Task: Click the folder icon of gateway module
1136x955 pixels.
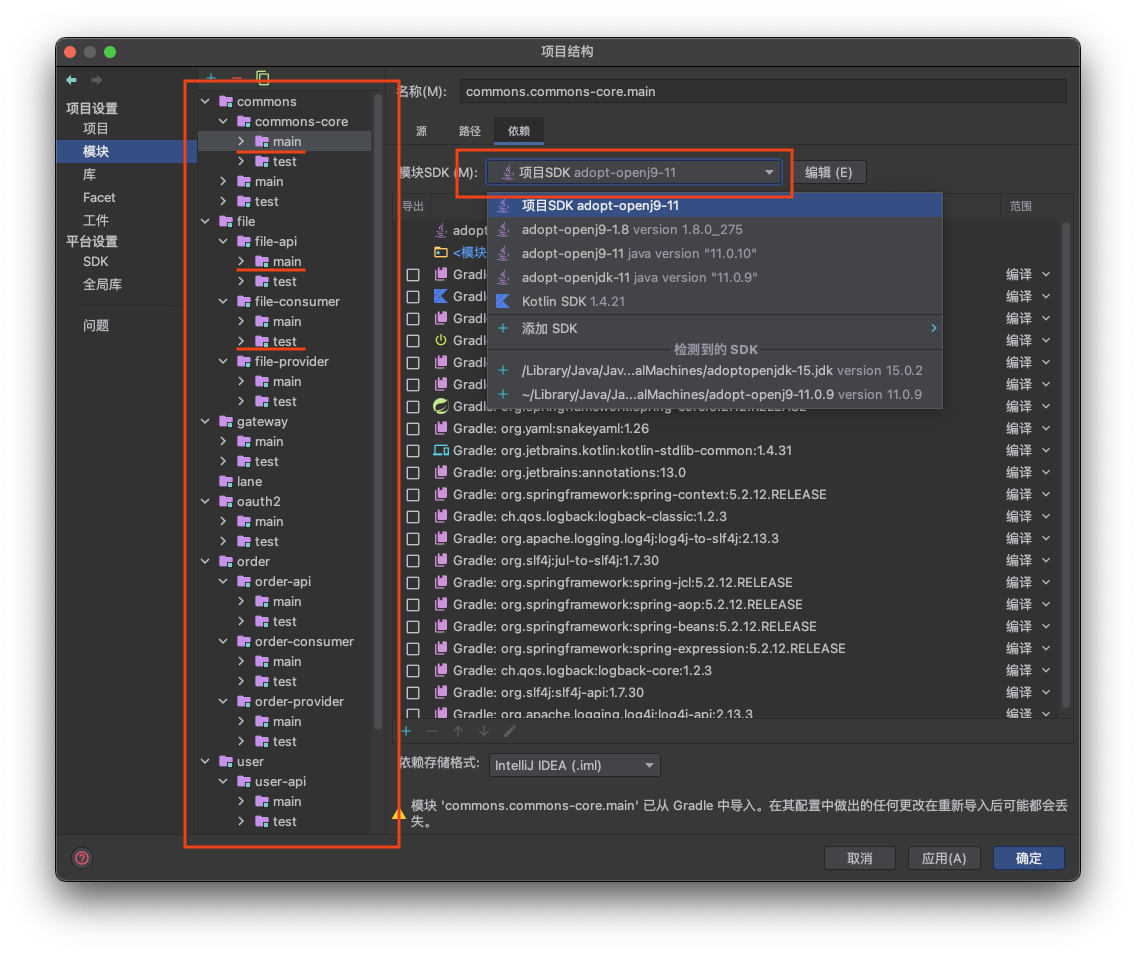Action: (226, 421)
